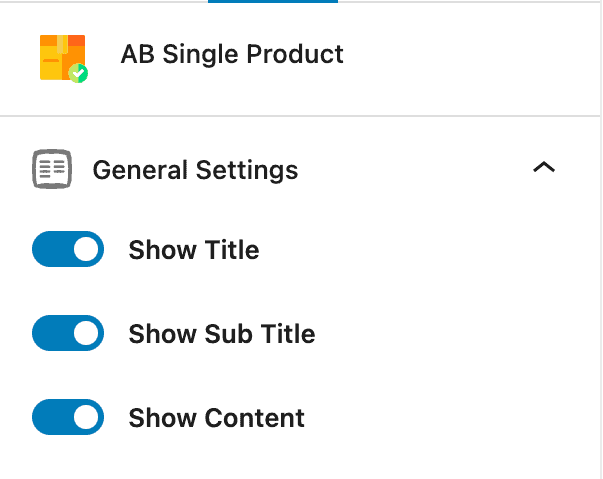Click the white knob of Show Sub Title toggle

(x=86, y=333)
